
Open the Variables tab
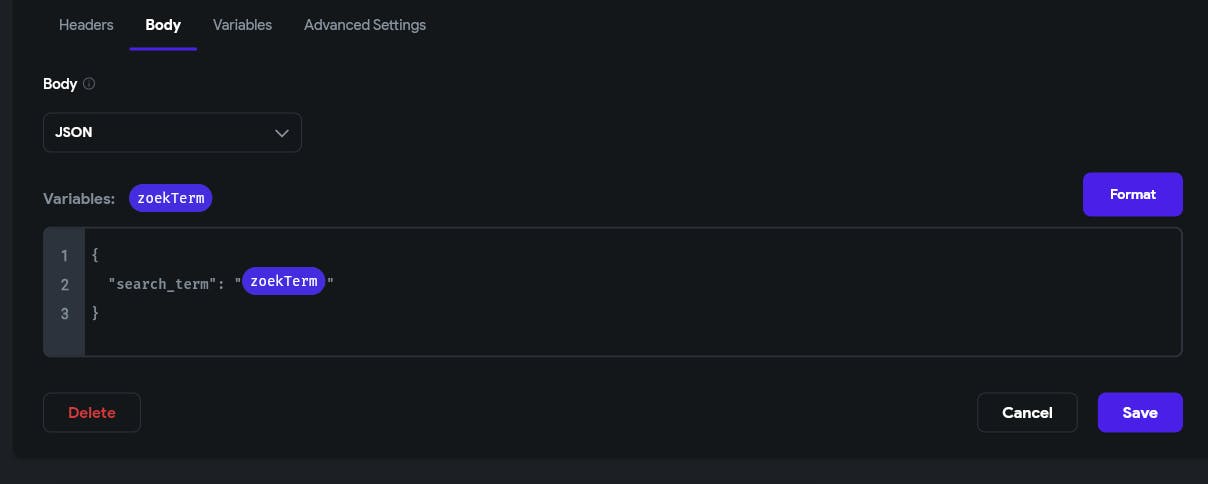(242, 25)
